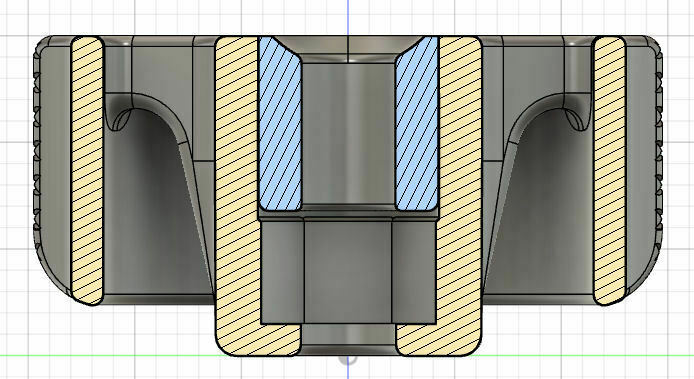Select the small through hole at bottom center
The height and width of the screenshot is (379, 694).
tap(348, 339)
